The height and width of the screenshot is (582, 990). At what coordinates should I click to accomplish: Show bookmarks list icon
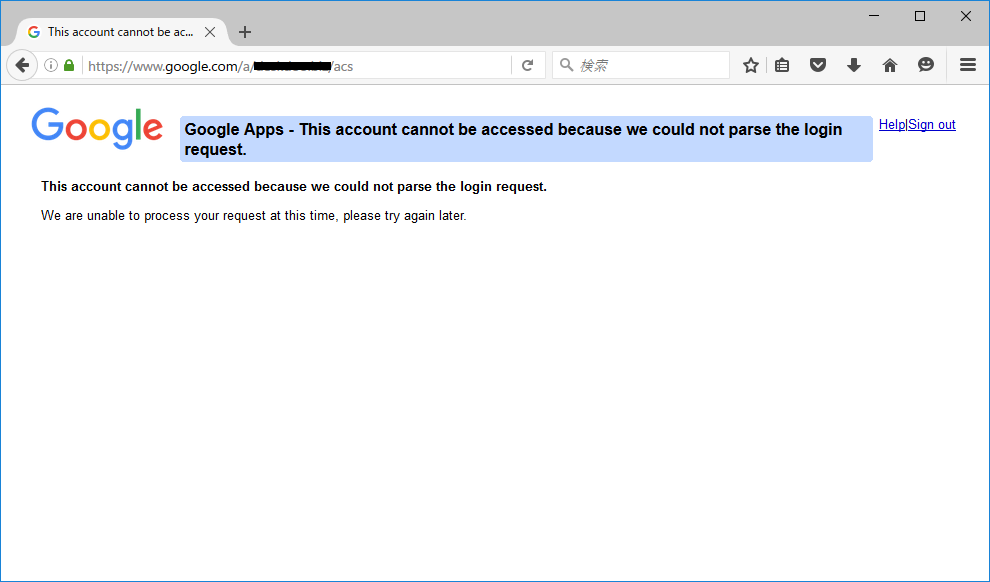tap(782, 65)
